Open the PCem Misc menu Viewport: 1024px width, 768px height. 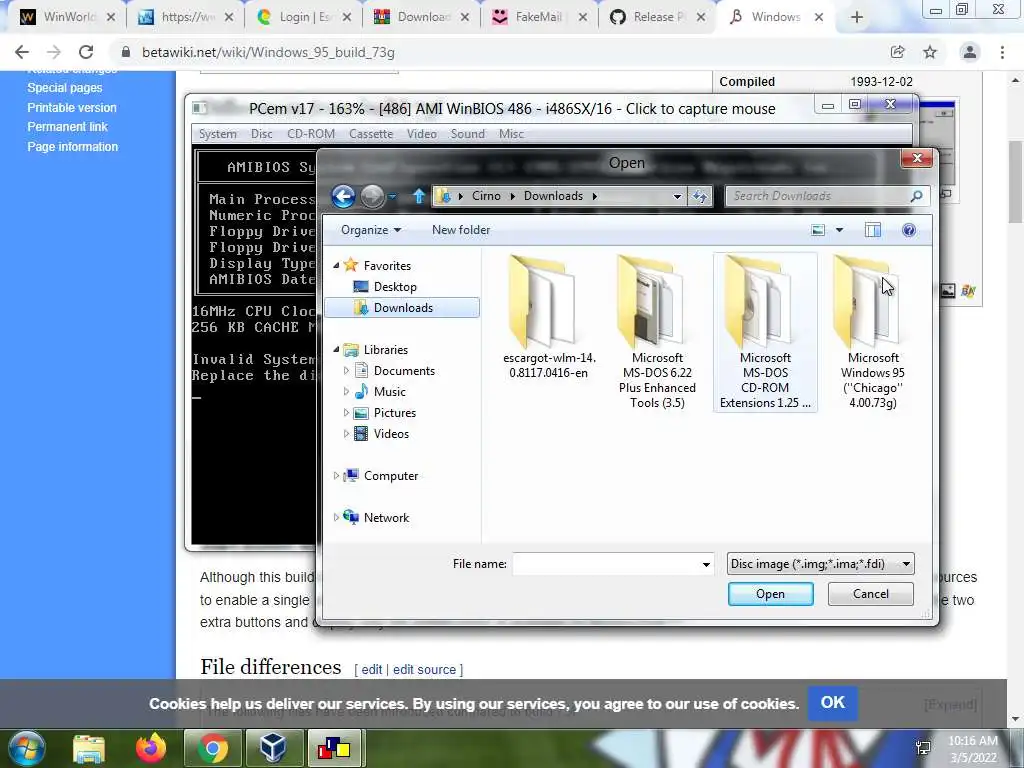(x=511, y=134)
